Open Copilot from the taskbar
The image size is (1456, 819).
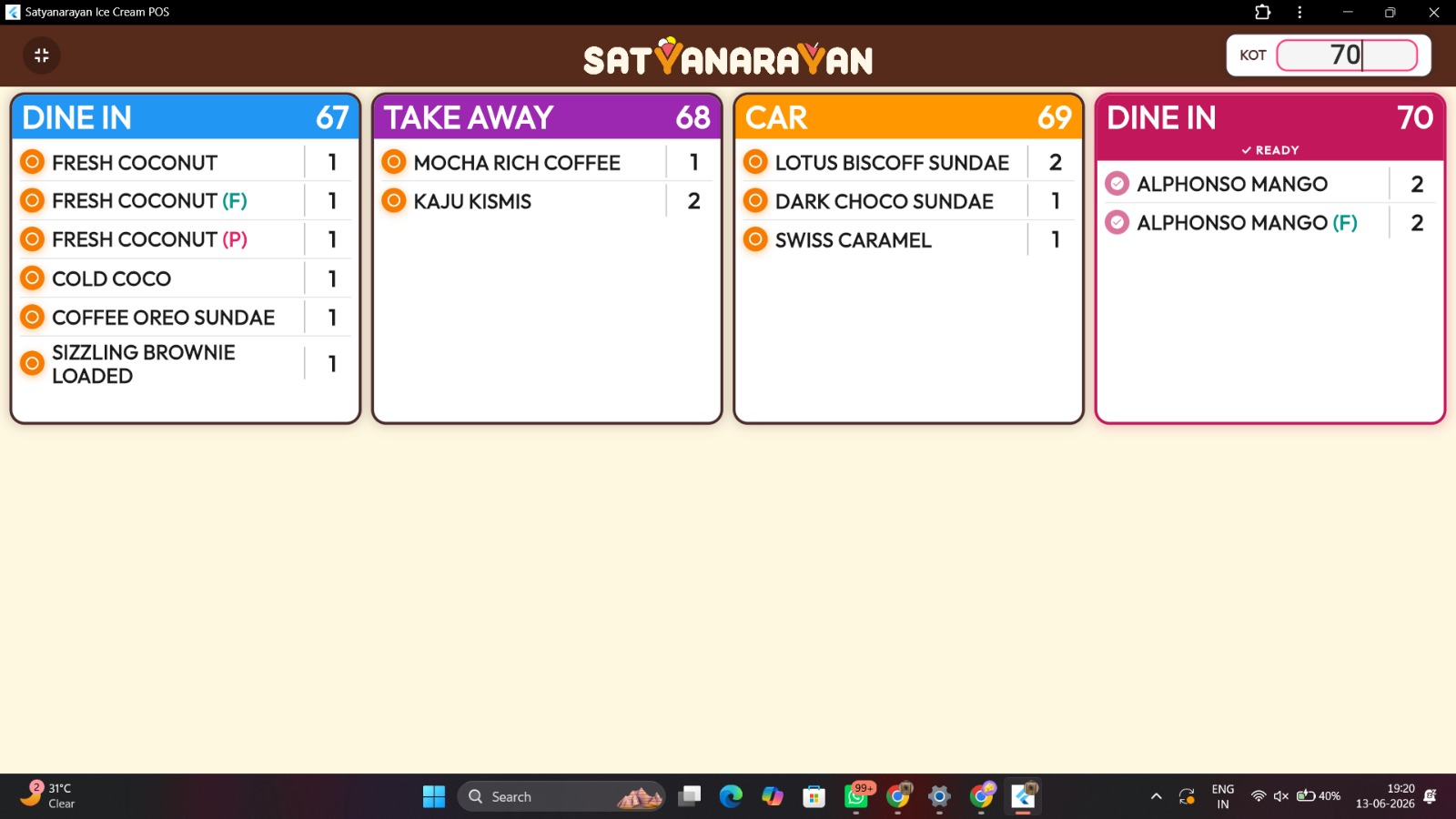pyautogui.click(x=773, y=796)
